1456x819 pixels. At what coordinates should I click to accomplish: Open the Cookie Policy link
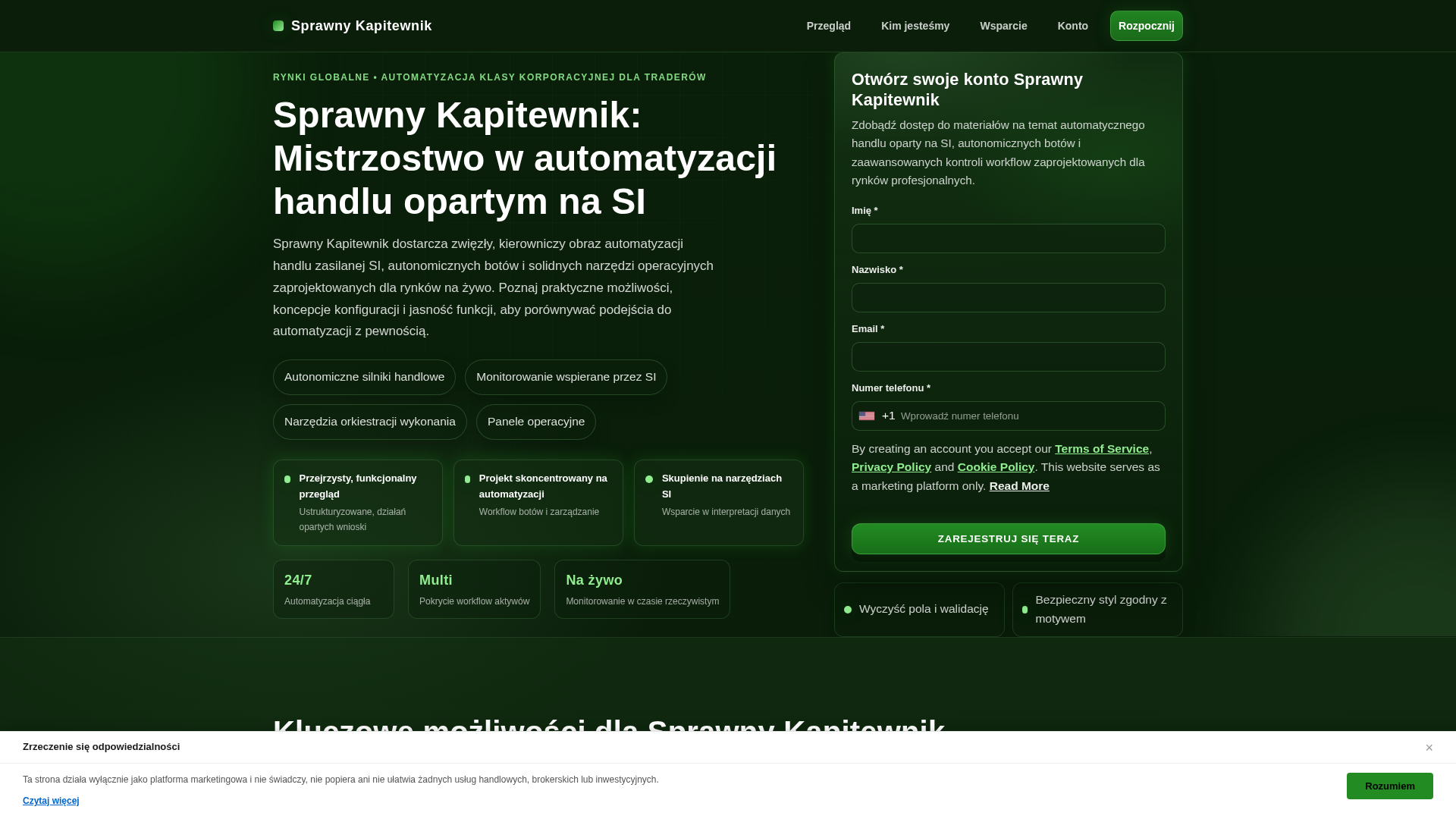click(x=996, y=467)
